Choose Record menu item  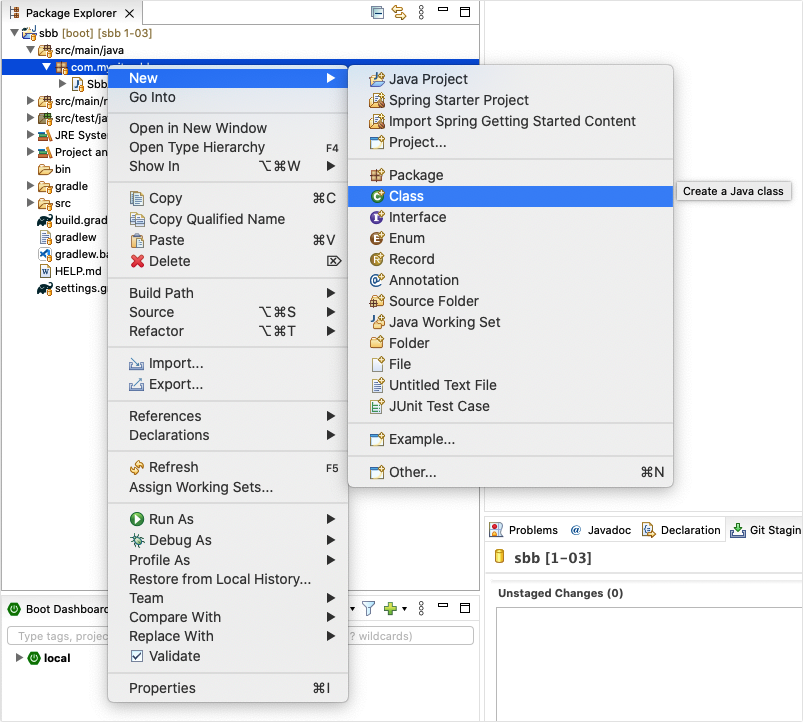(x=510, y=259)
